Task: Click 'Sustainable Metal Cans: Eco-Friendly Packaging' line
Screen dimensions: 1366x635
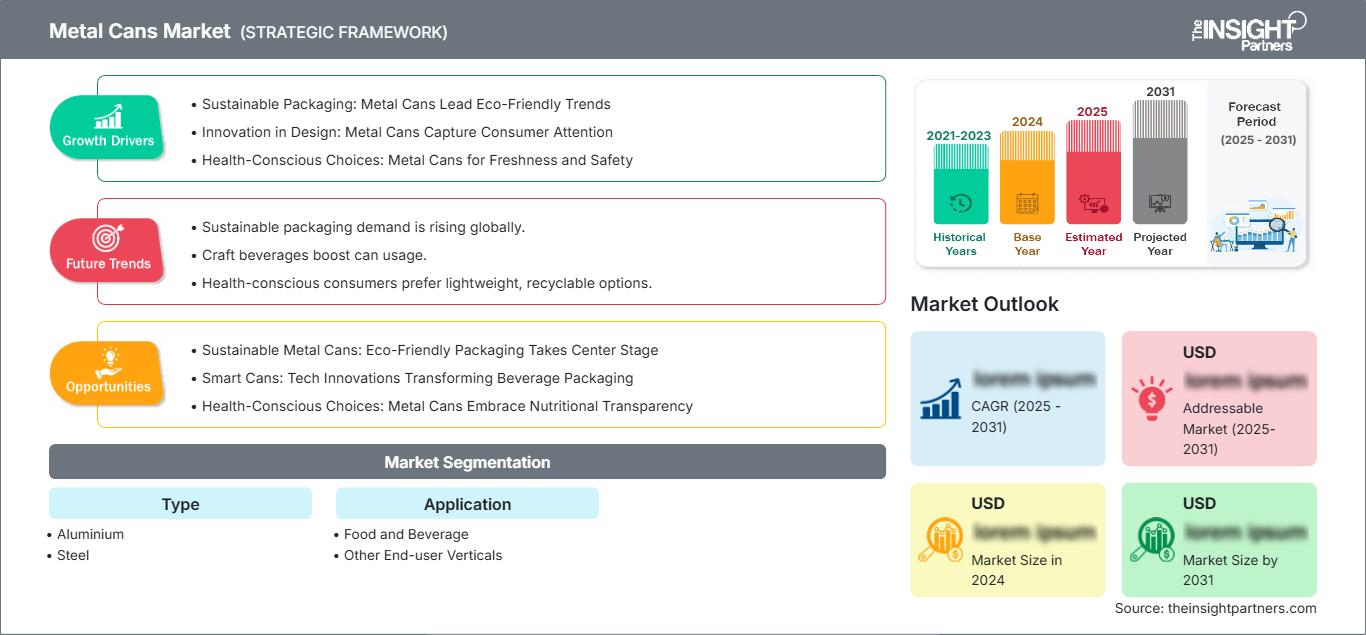Action: pos(430,350)
